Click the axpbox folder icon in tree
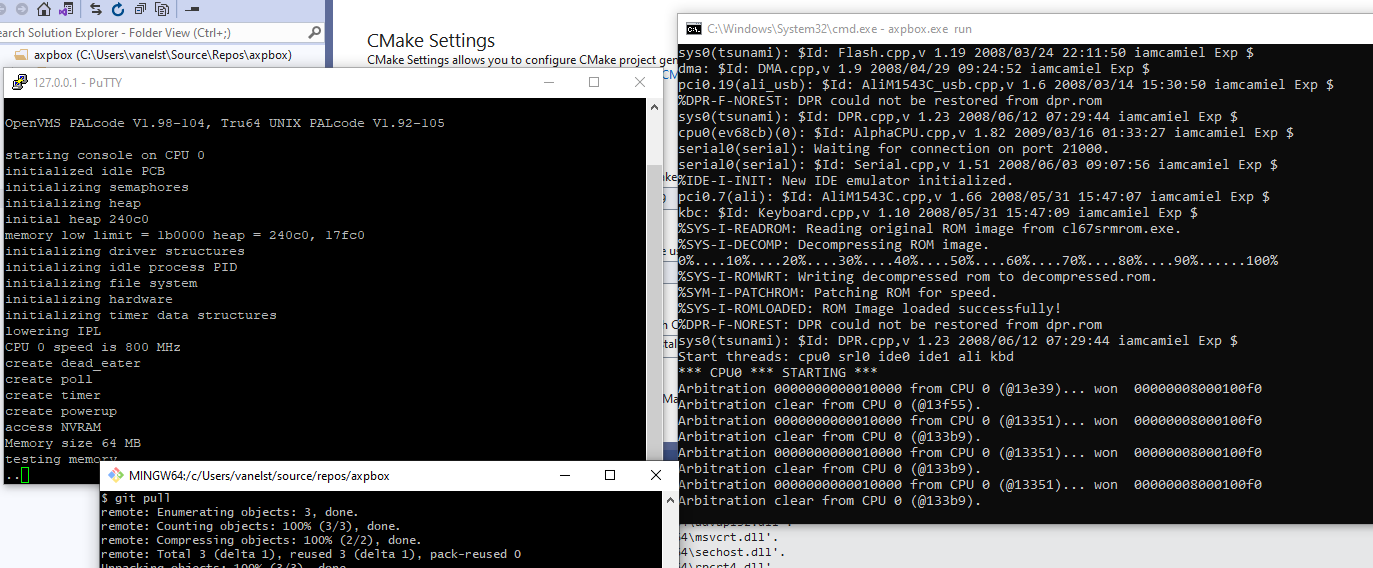The height and width of the screenshot is (568, 1373). coord(21,55)
